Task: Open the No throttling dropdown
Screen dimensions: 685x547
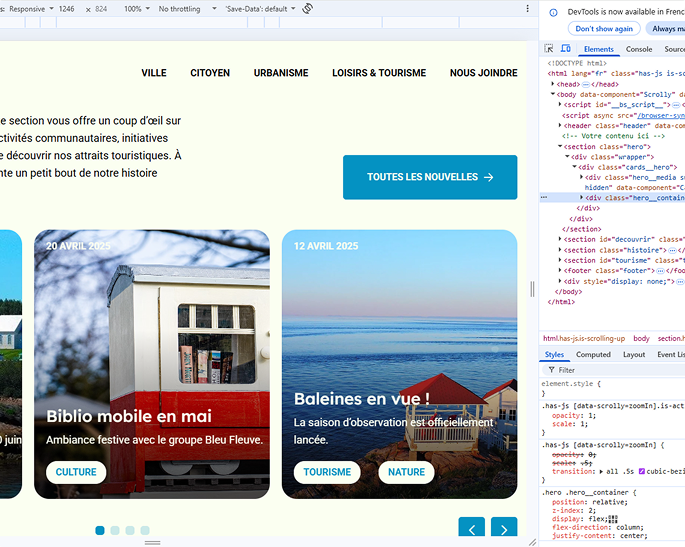Action: [187, 9]
